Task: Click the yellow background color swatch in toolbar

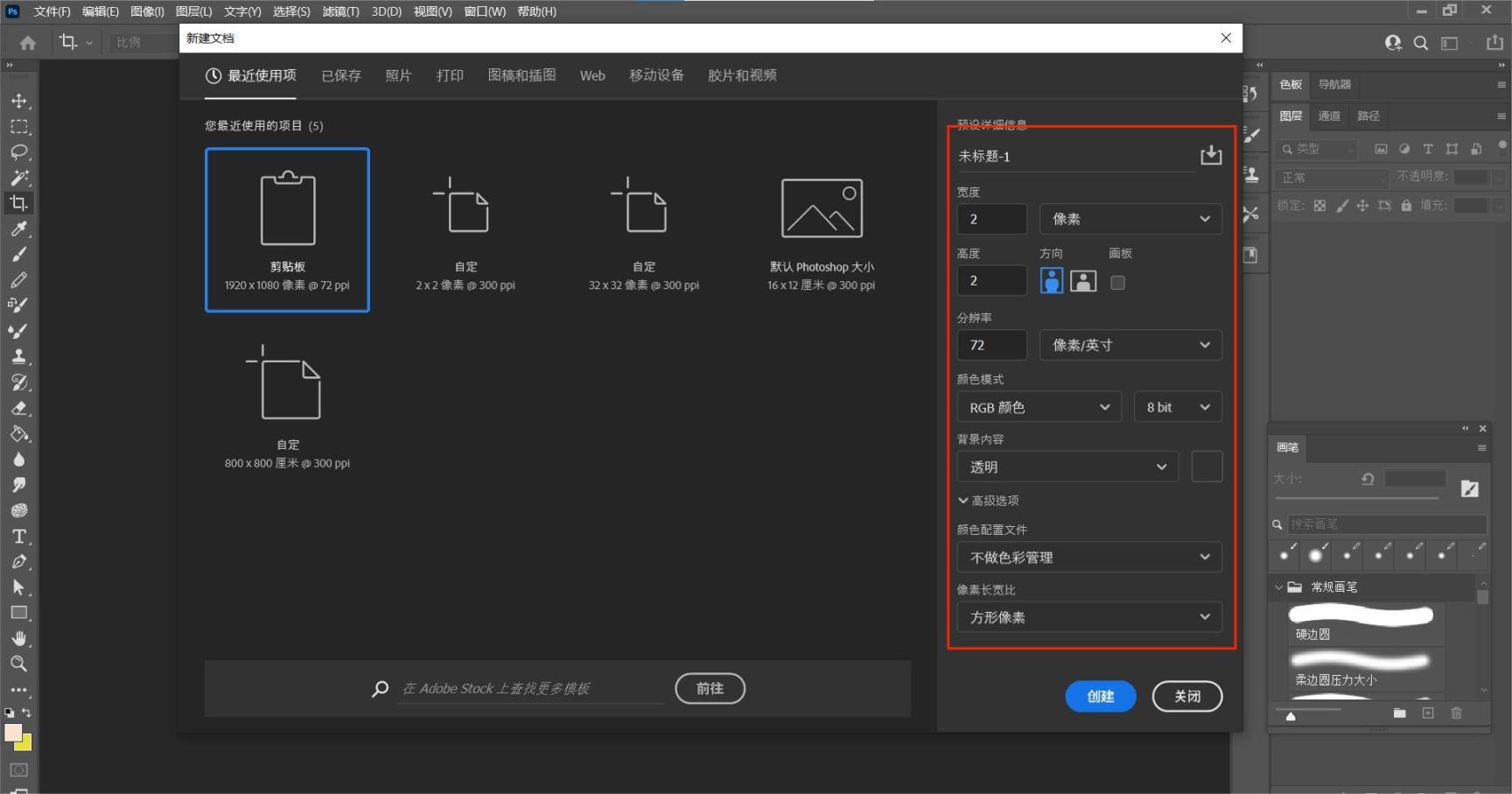Action: 25,744
